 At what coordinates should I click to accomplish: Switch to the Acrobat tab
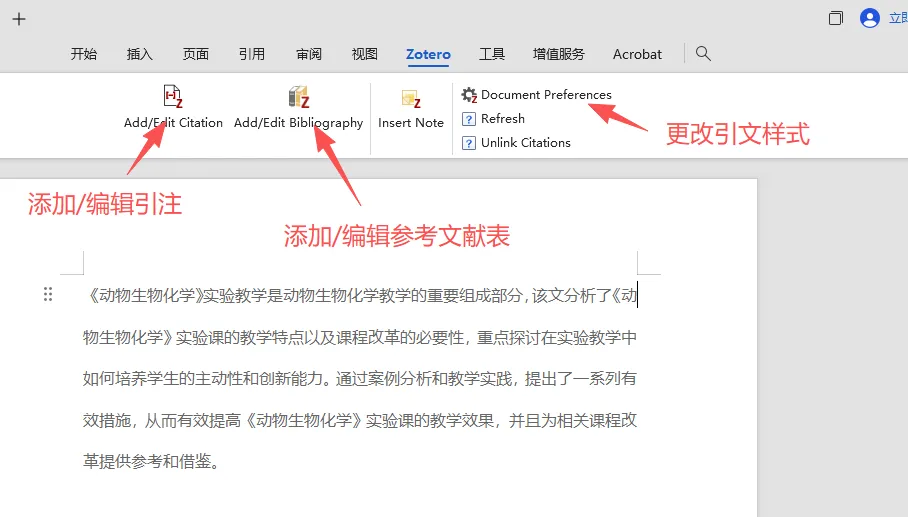click(637, 54)
